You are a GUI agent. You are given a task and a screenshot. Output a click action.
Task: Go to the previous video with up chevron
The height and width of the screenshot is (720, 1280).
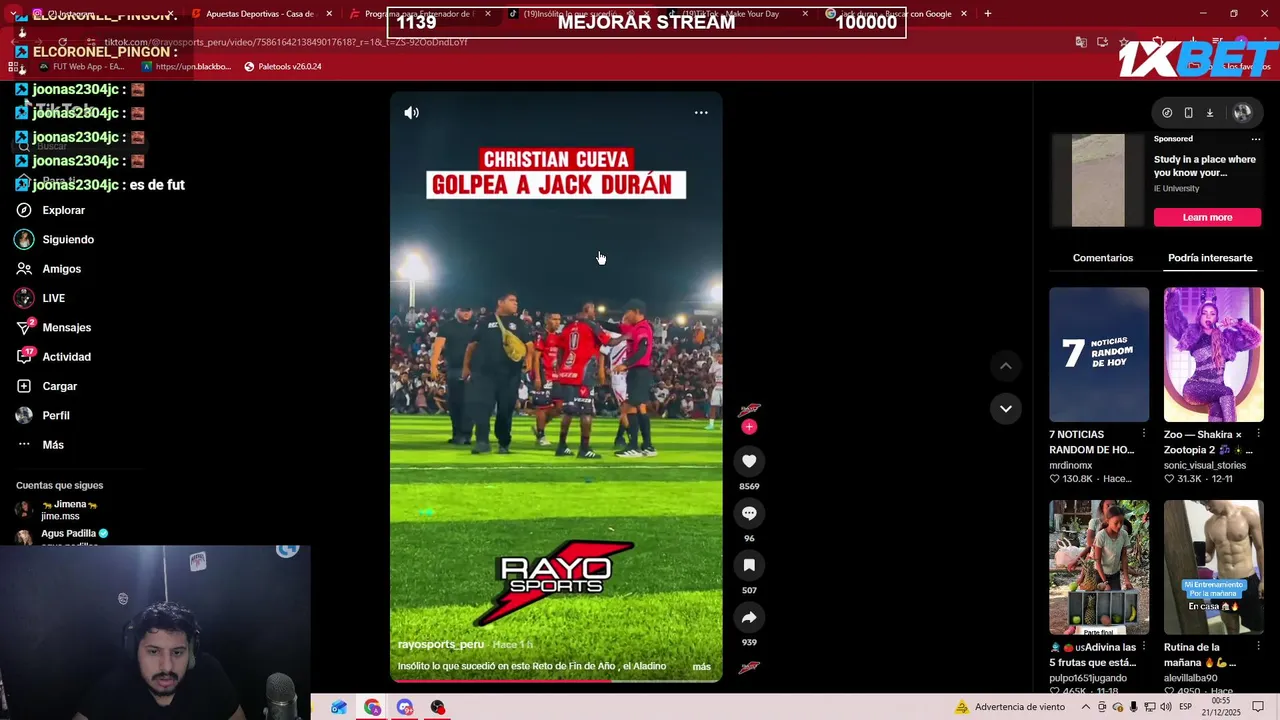point(1006,366)
